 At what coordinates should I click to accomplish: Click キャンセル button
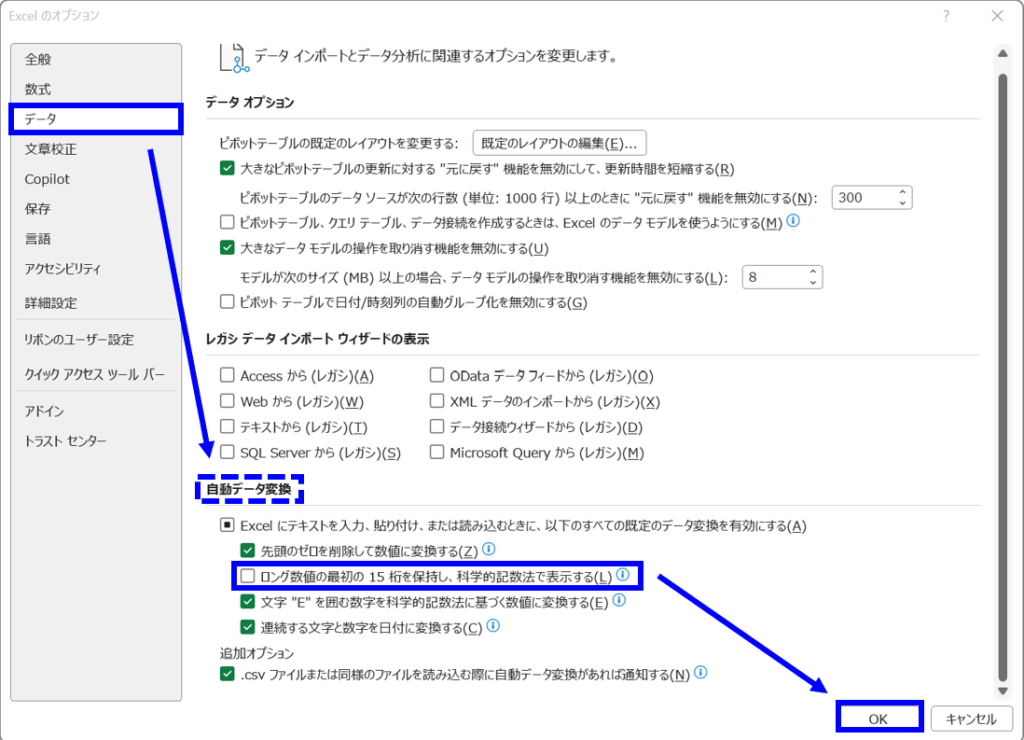tap(971, 718)
